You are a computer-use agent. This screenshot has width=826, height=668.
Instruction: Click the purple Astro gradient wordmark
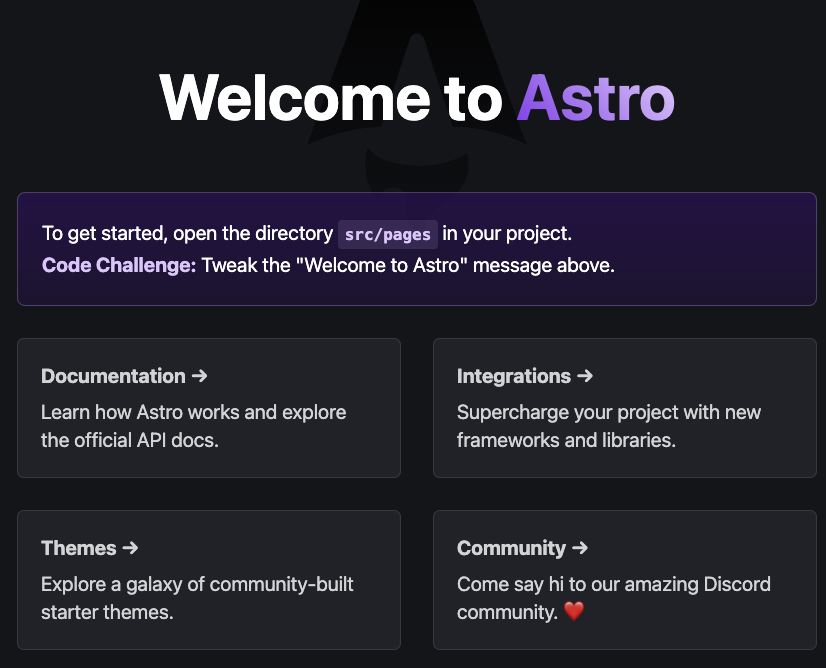[595, 99]
